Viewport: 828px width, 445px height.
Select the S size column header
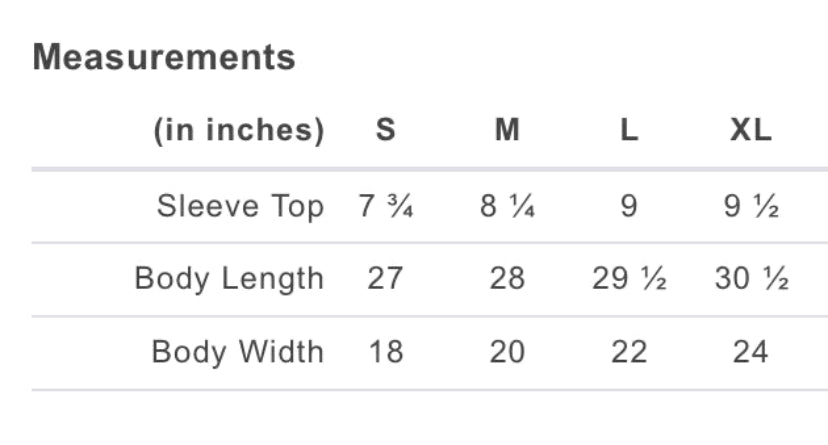coord(386,131)
